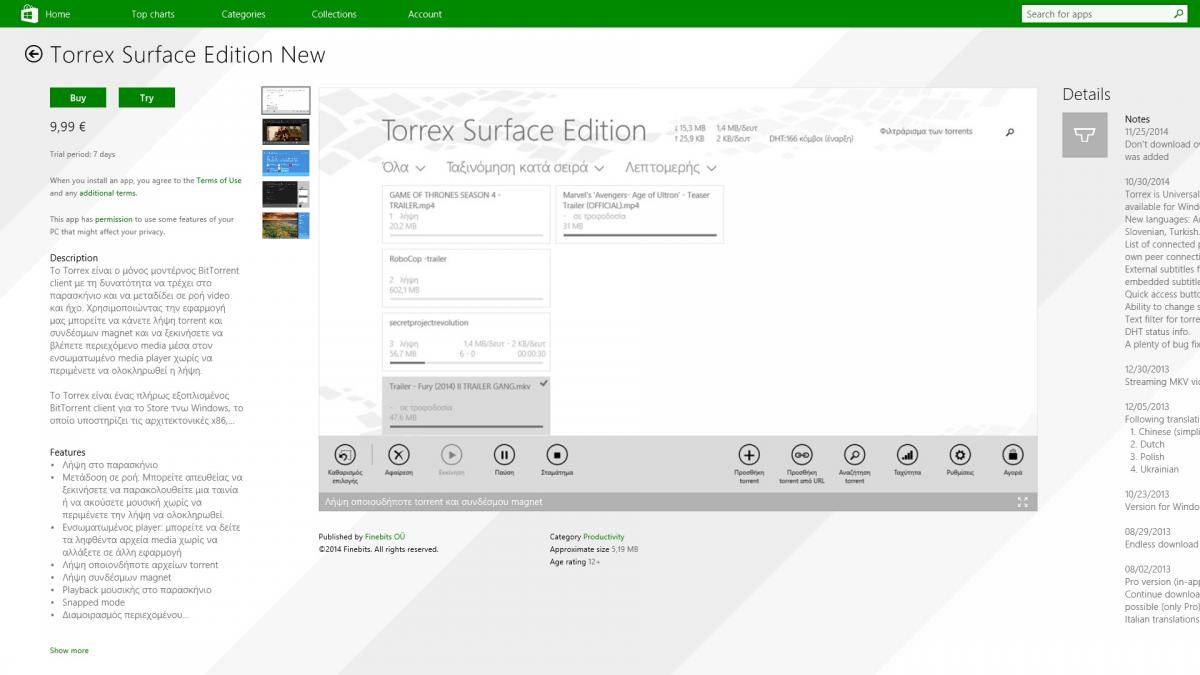Click the search torrent magnifier icon

854,454
